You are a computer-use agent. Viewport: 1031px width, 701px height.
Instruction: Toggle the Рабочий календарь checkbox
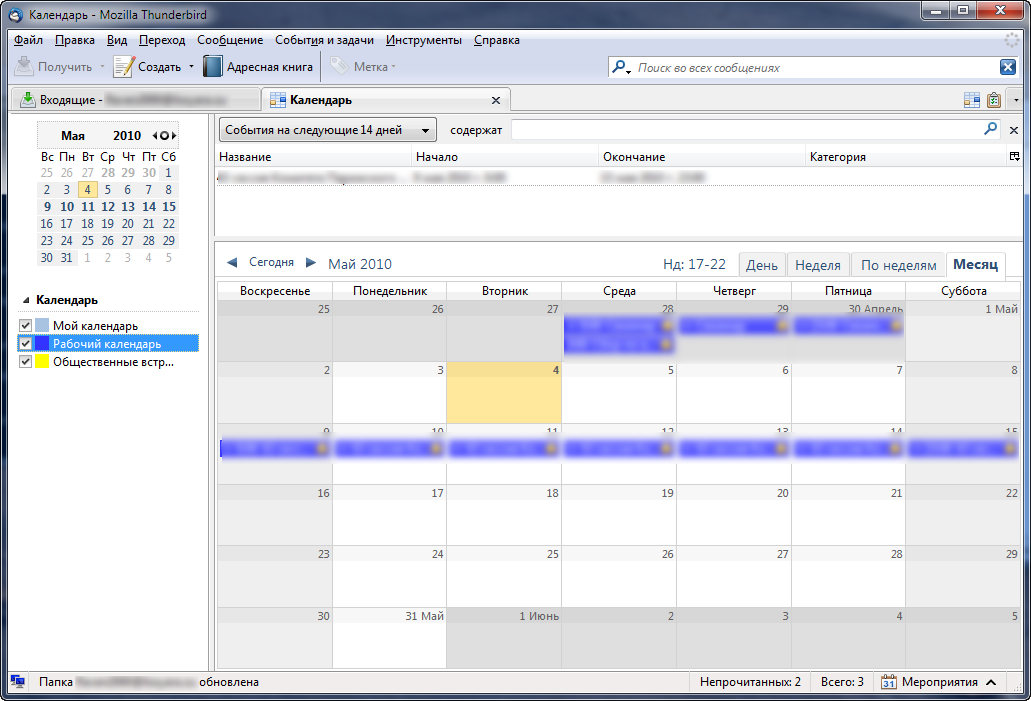(x=26, y=344)
